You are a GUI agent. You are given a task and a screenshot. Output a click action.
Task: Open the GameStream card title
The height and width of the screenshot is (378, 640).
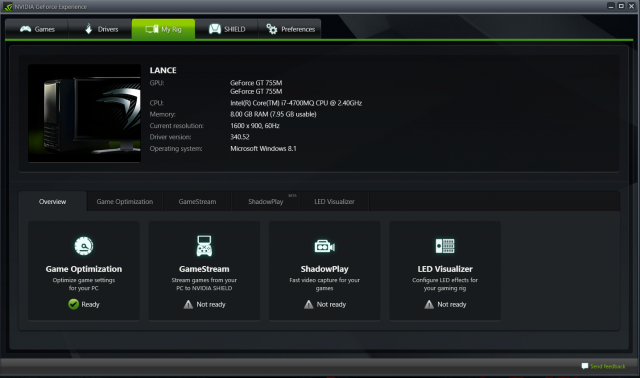point(204,269)
